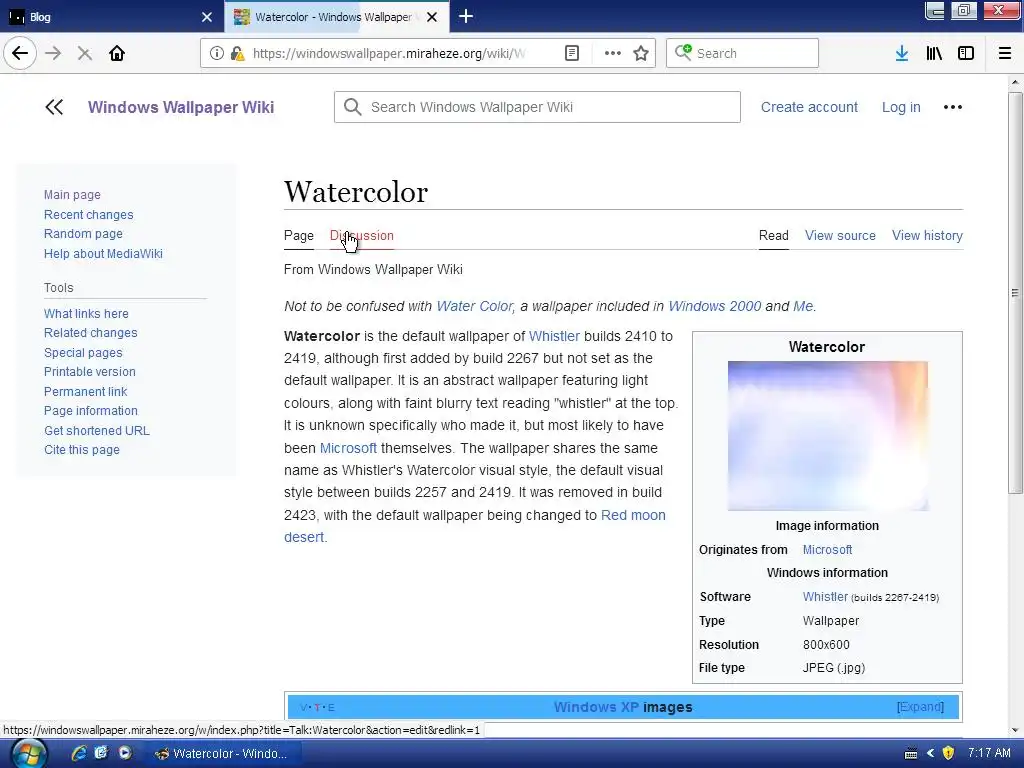This screenshot has height=768, width=1024.
Task: Expand the Windows XP images navbox
Action: click(x=920, y=707)
